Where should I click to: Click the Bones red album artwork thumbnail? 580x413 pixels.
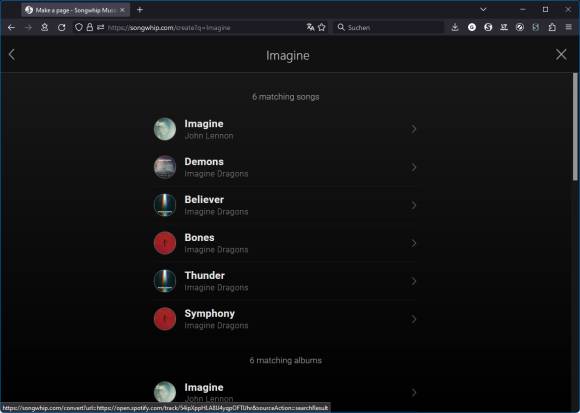click(x=165, y=243)
